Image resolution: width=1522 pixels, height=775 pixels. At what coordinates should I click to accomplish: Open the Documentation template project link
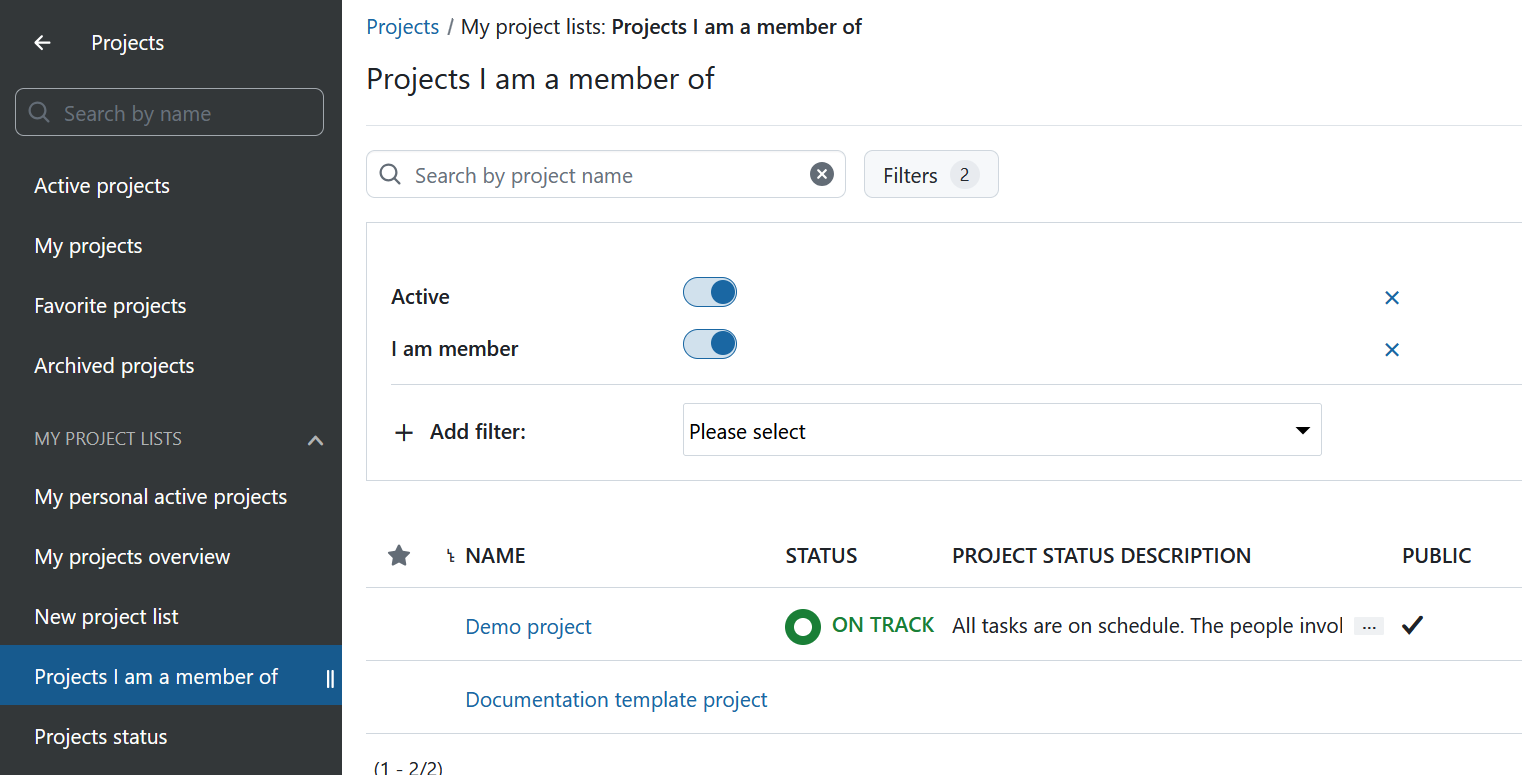coord(616,700)
